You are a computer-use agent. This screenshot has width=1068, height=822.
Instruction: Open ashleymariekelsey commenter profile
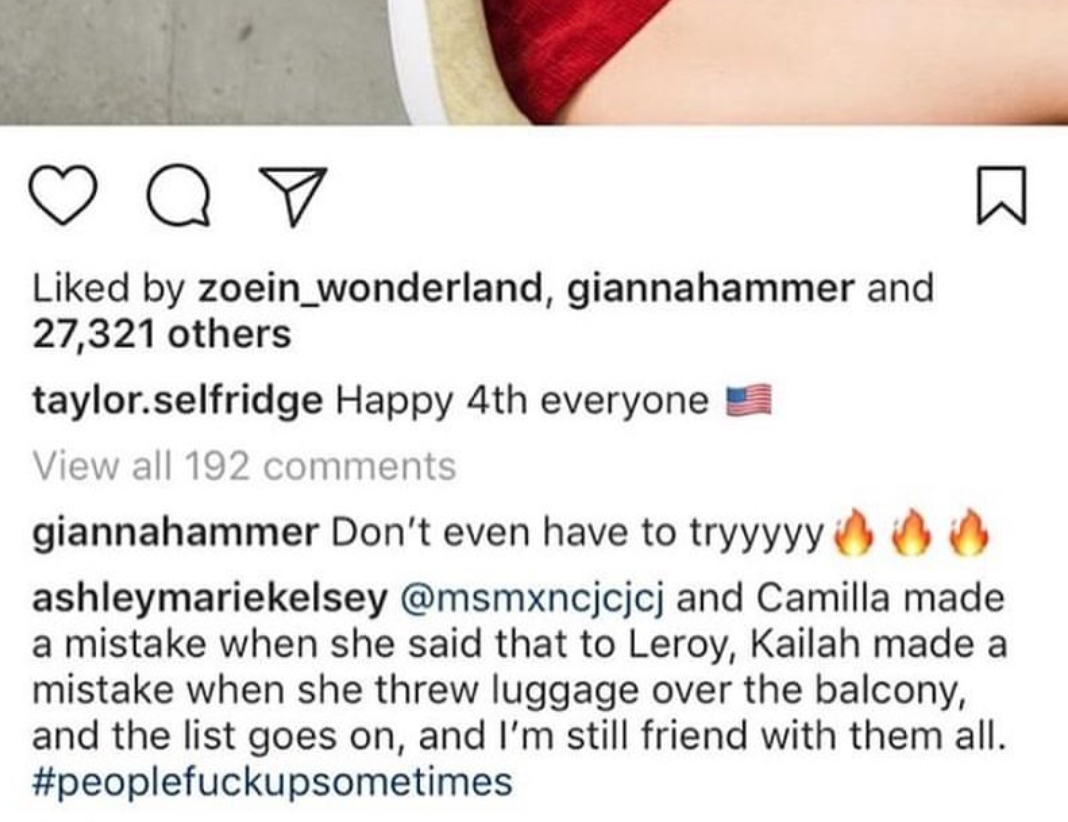[x=209, y=599]
